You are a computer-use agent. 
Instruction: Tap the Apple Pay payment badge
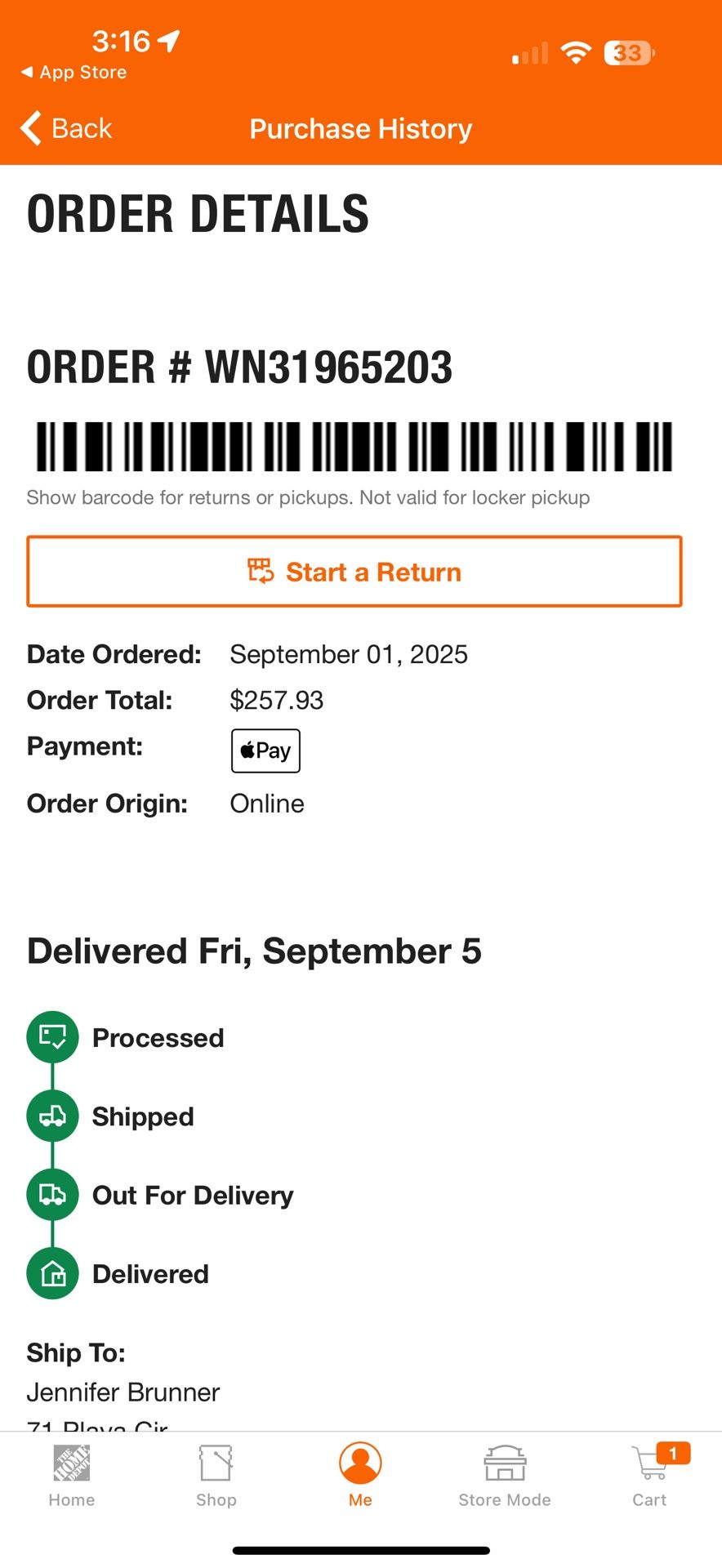265,751
